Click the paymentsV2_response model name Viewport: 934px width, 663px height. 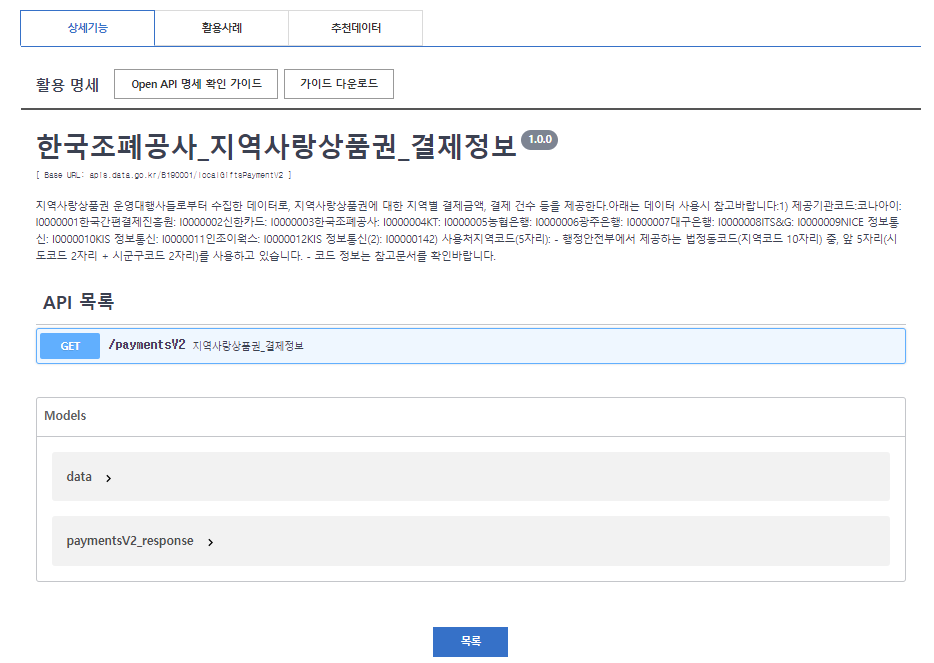130,541
